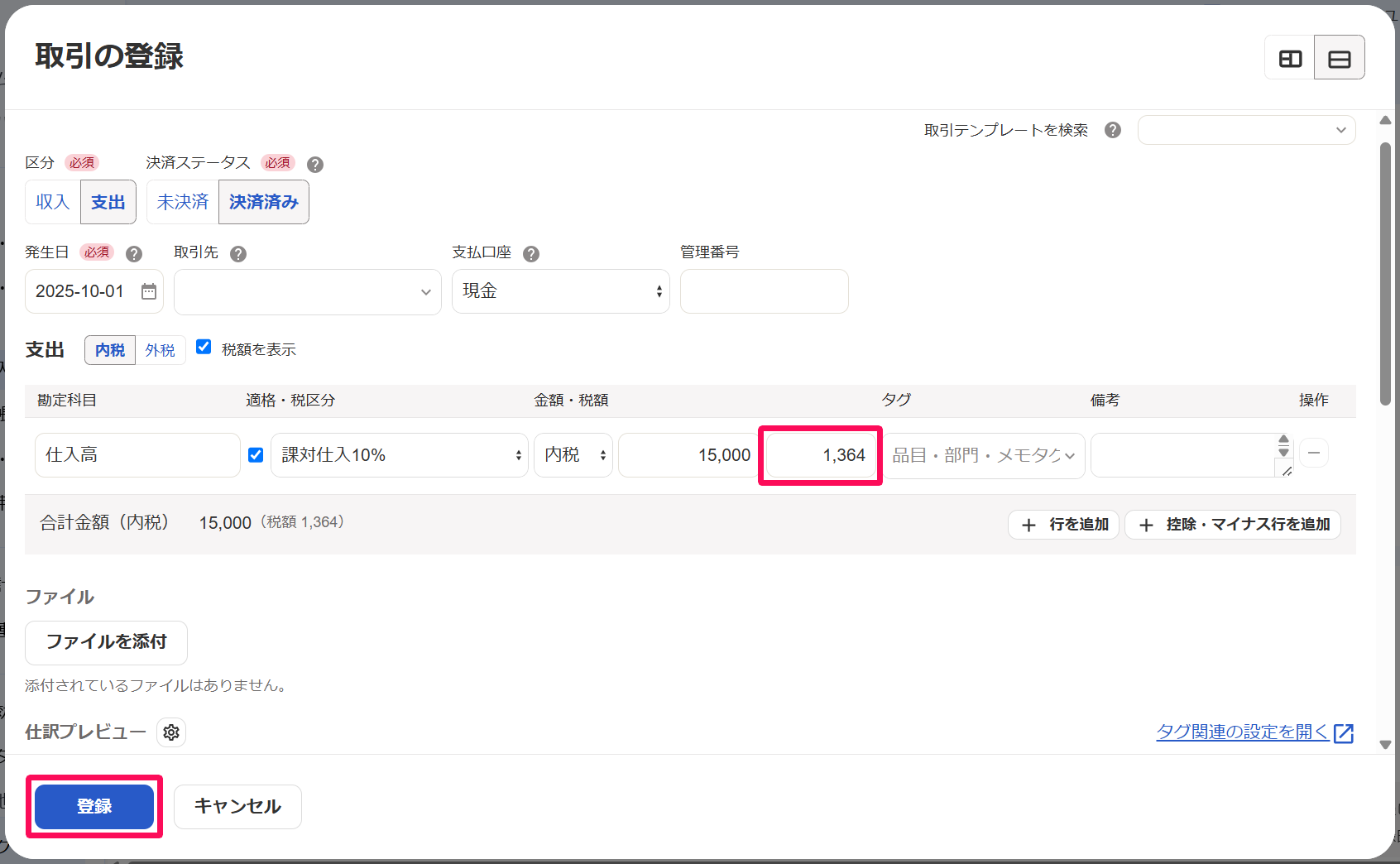The width and height of the screenshot is (1400, 864).
Task: Click the dialog vertical scrollbar thumb
Action: [x=1385, y=274]
